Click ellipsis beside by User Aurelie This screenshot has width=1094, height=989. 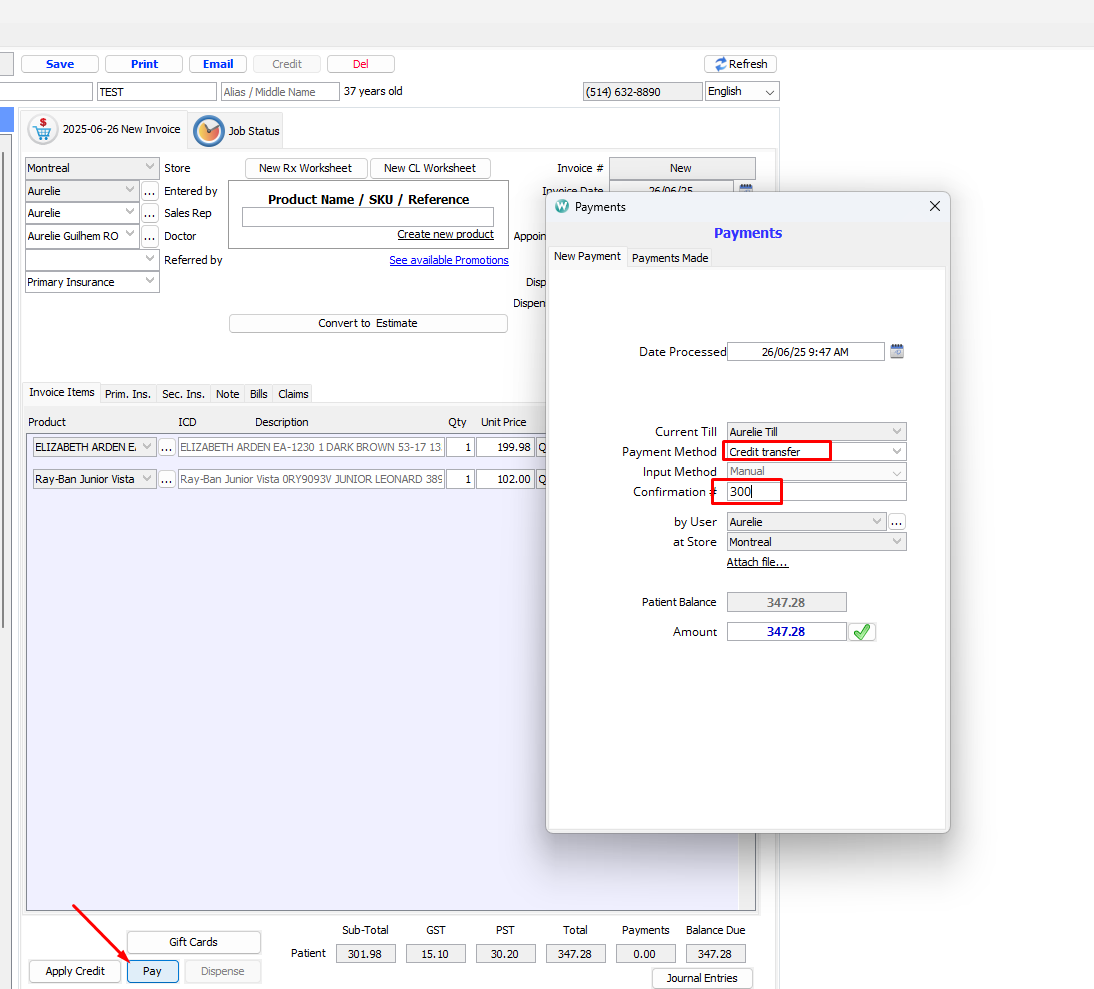coord(897,522)
